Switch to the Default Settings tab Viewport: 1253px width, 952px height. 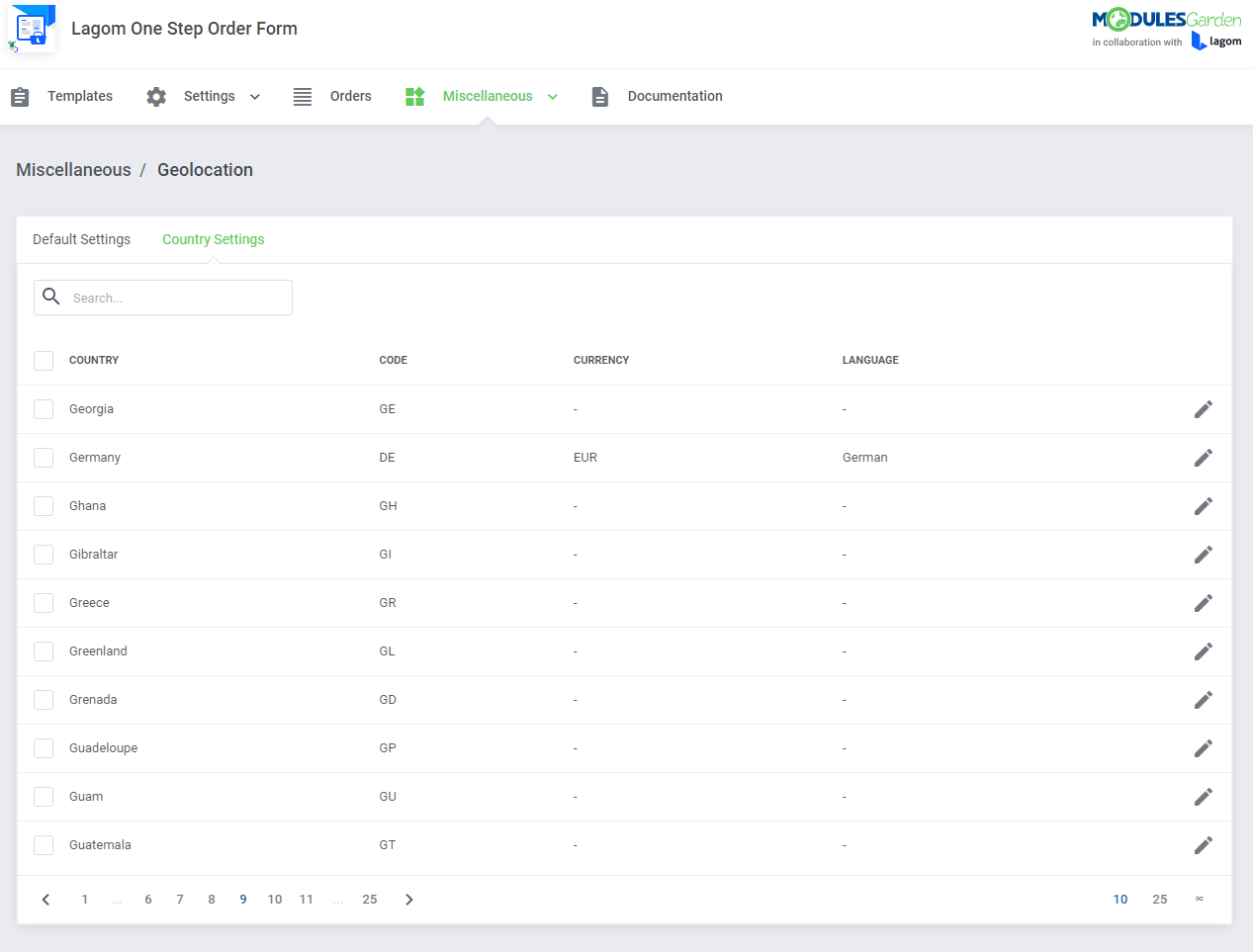pyautogui.click(x=81, y=239)
